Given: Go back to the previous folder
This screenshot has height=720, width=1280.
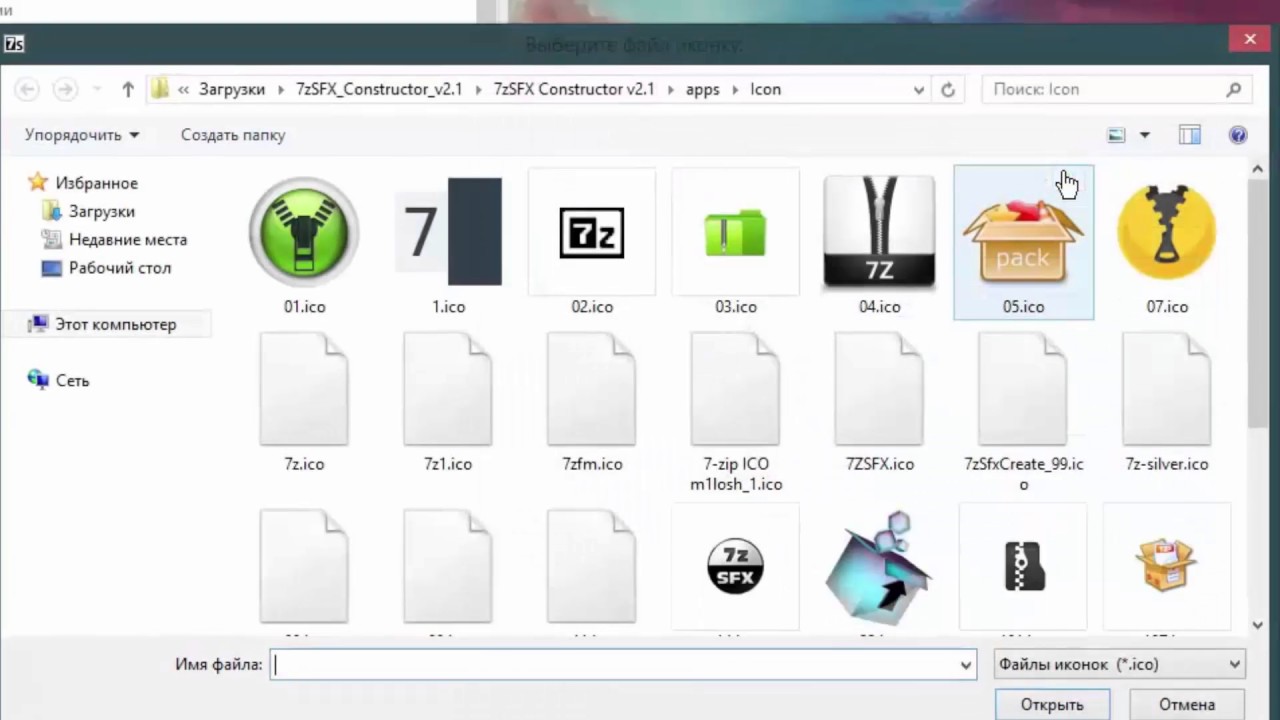Looking at the screenshot, I should tap(27, 89).
